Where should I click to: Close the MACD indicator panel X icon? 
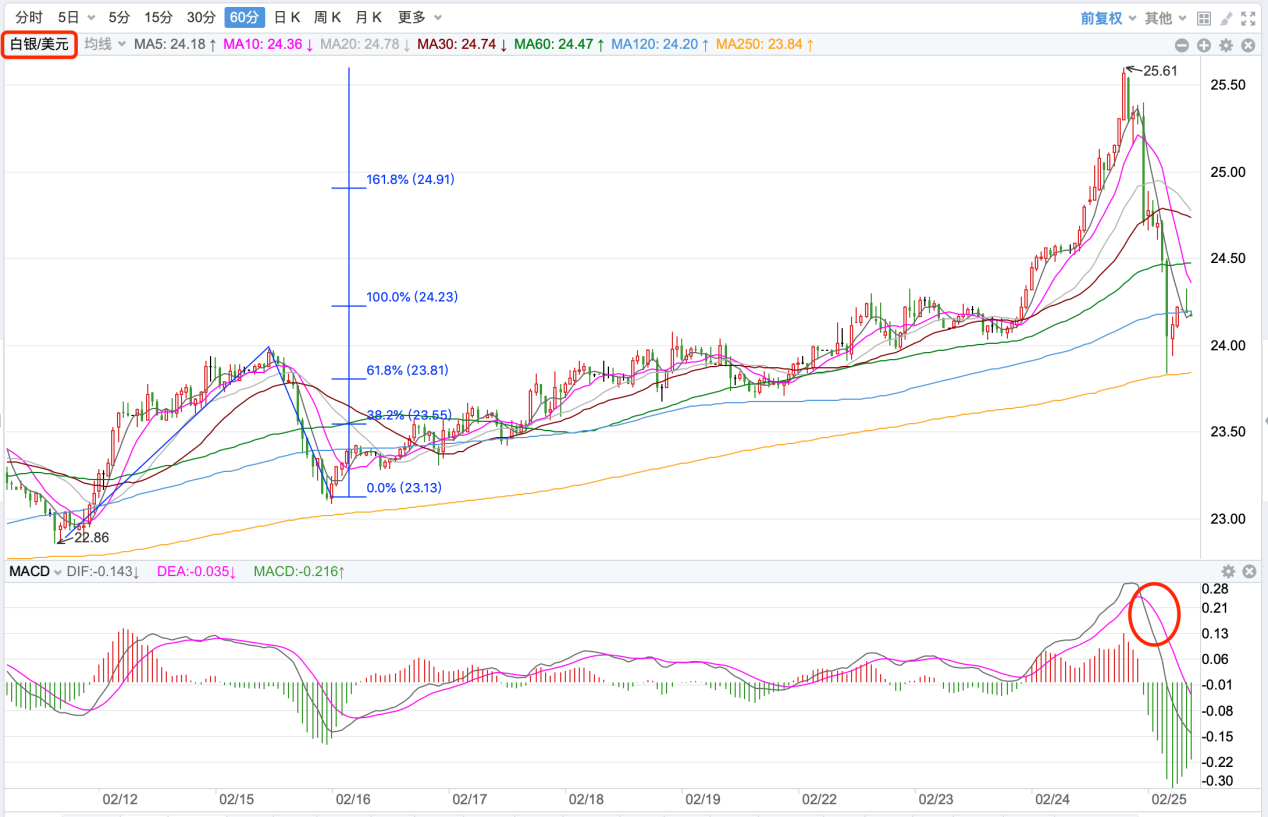tap(1249, 571)
